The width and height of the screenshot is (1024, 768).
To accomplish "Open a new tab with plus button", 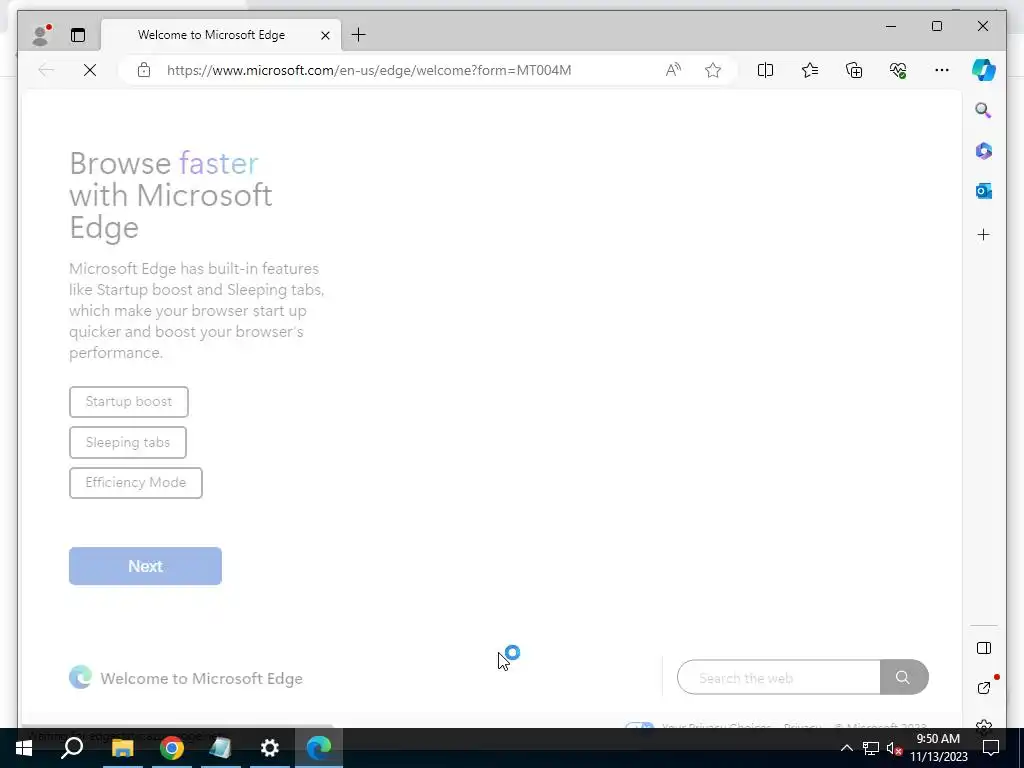I will tap(359, 35).
